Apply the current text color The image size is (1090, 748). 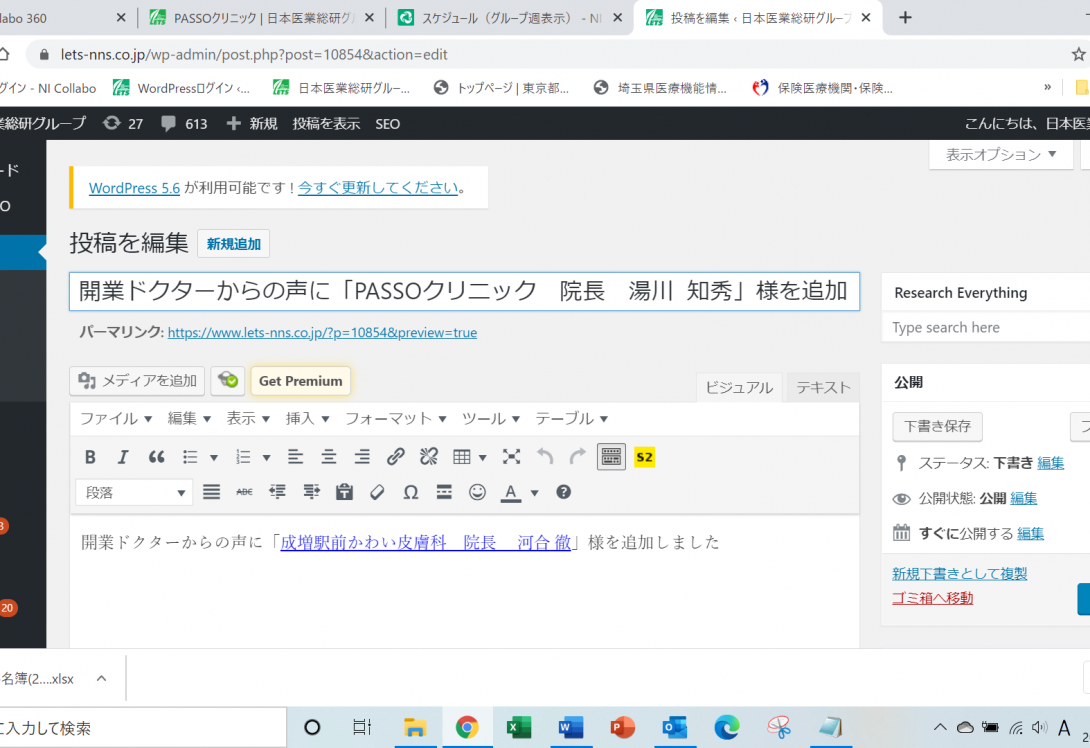511,492
